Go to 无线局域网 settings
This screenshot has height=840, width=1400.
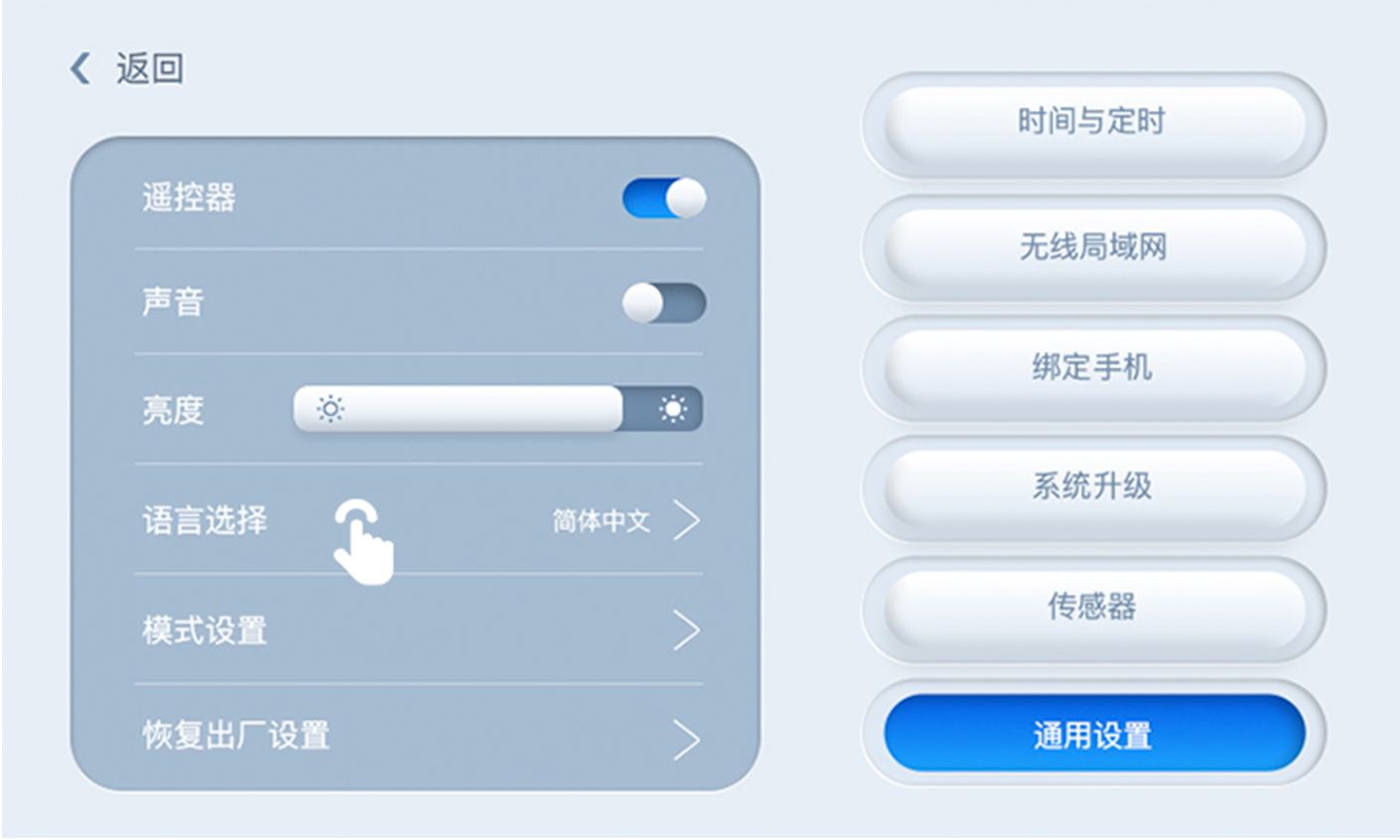point(1093,247)
